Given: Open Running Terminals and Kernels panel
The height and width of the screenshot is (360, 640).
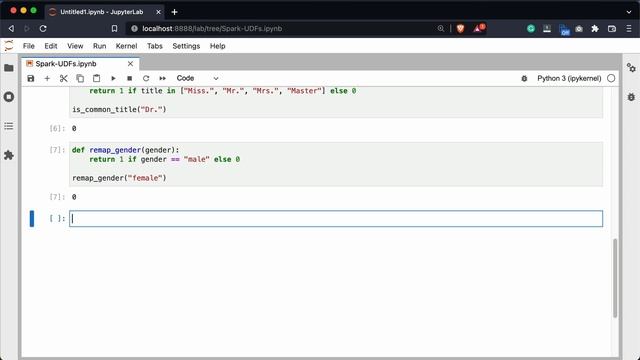Looking at the screenshot, I should click(x=9, y=97).
